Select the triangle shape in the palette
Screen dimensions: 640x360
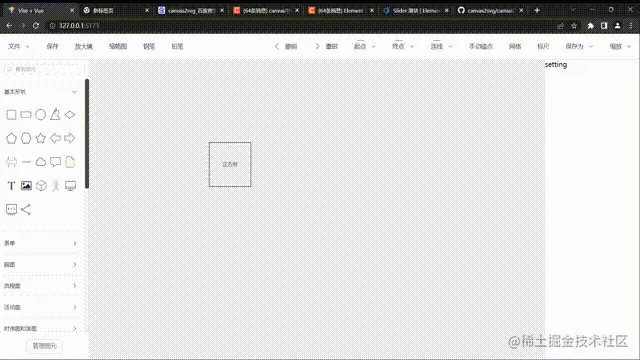coord(55,114)
